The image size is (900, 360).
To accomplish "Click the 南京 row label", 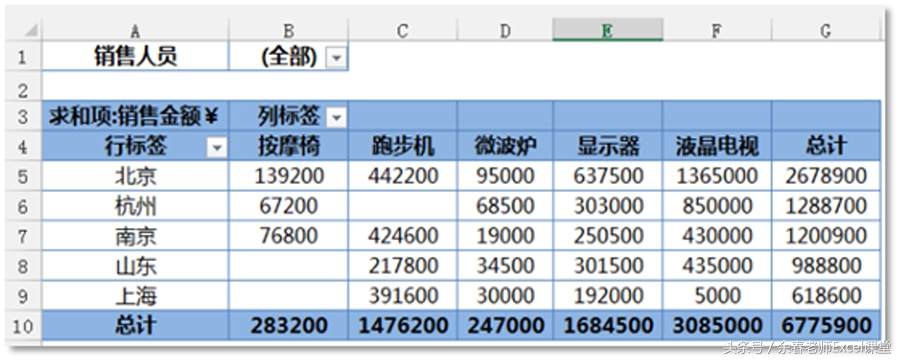I will tap(135, 236).
